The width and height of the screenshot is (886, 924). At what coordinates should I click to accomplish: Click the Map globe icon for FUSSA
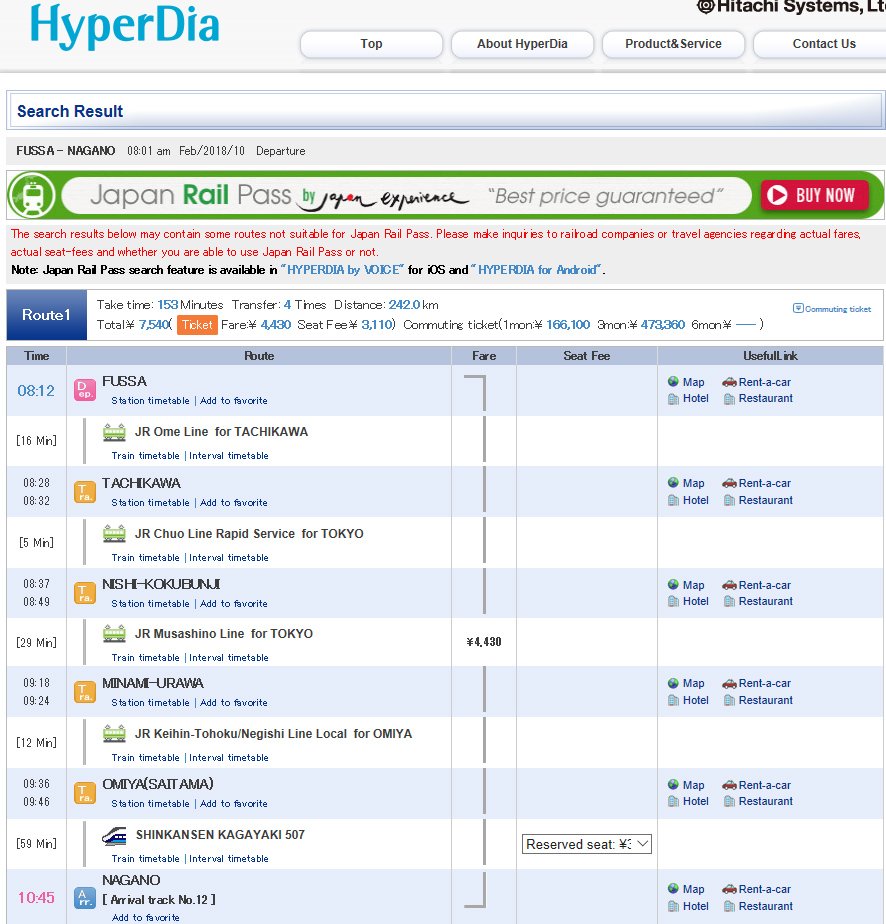tap(674, 382)
